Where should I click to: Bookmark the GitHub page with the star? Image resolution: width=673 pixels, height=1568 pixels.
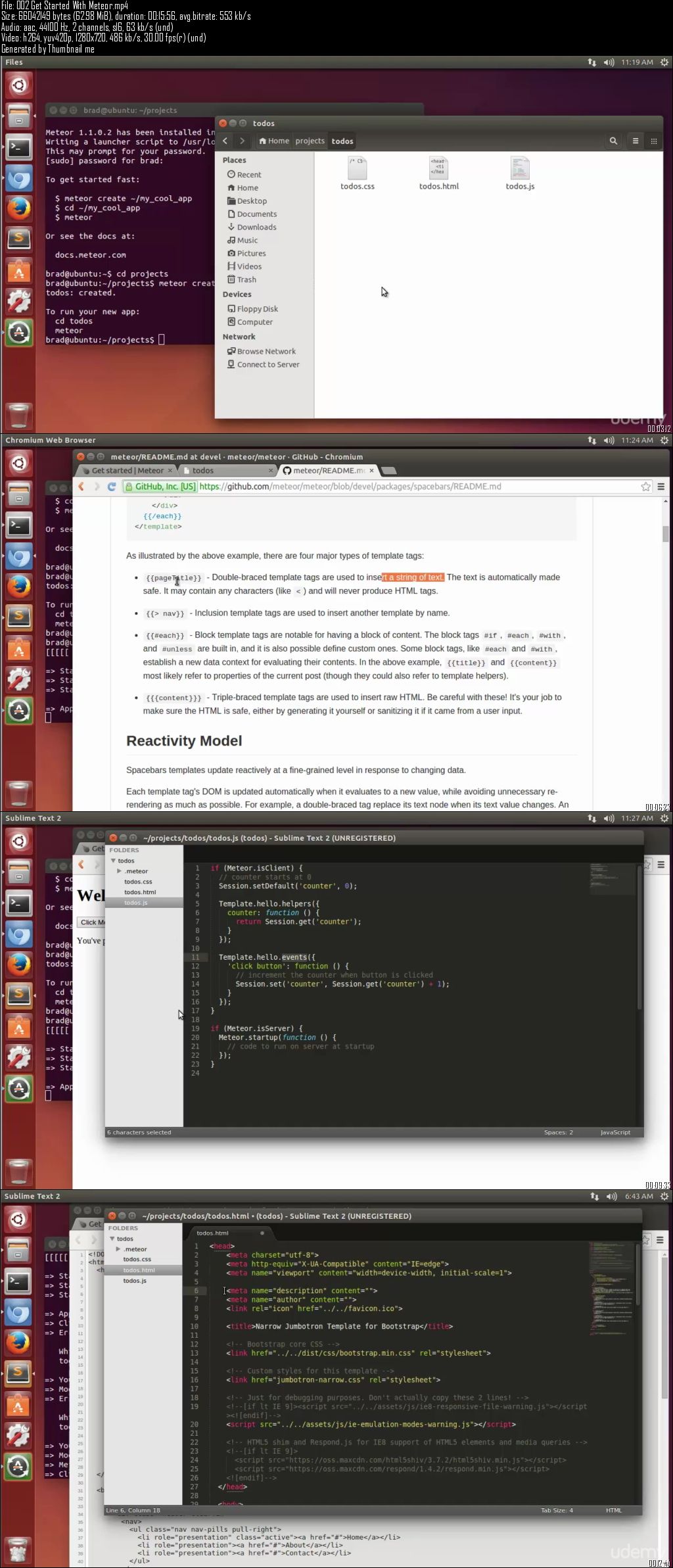coord(645,487)
